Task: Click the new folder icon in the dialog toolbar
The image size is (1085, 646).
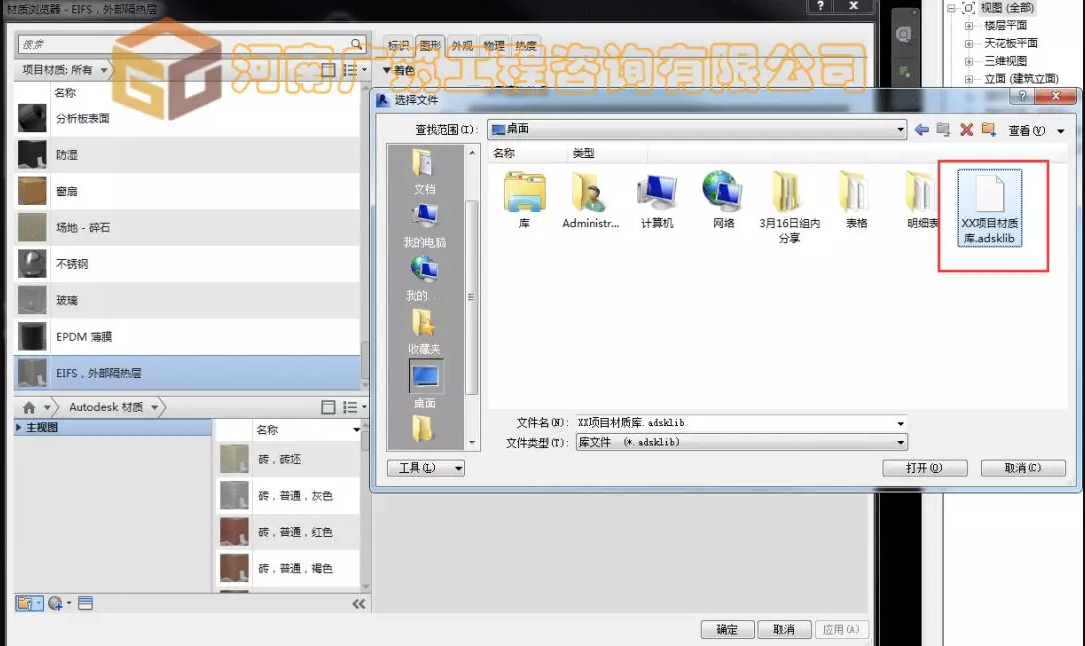Action: coord(988,129)
